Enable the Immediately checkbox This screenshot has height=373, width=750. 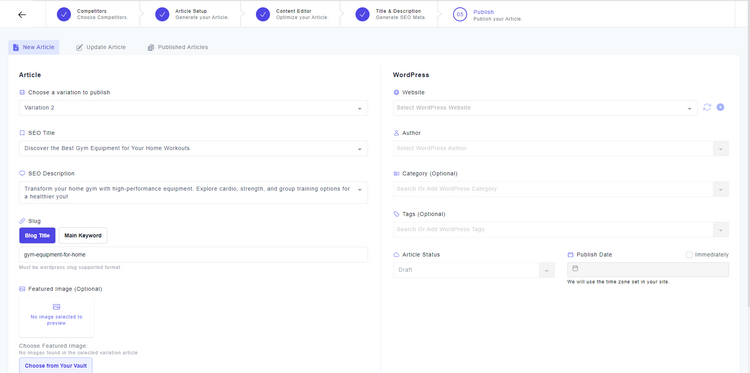click(x=689, y=255)
